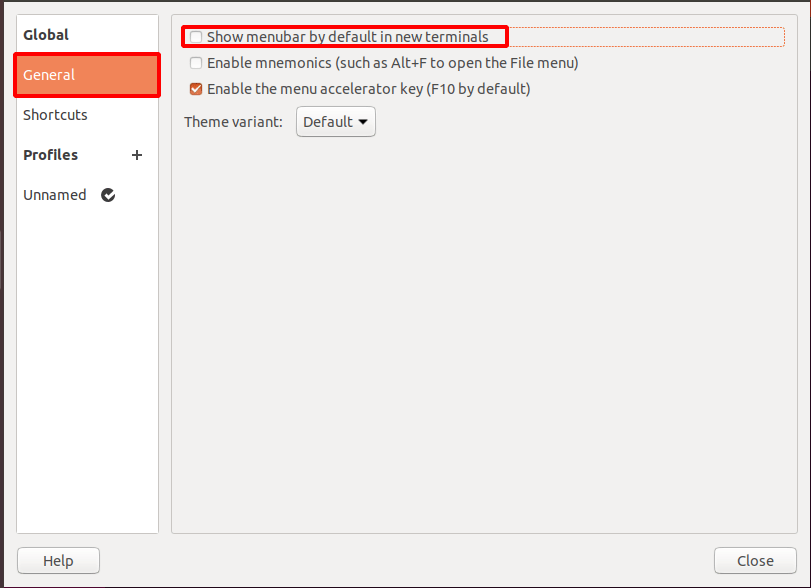Screen dimensions: 811x588
Task: Add a new profile with the plus icon
Action: [137, 155]
